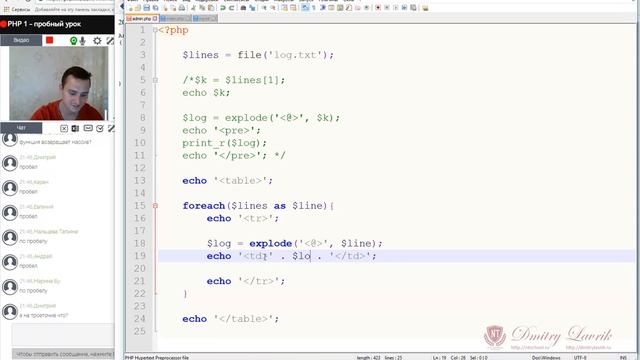
Task: Click the Save All toolbar icon
Action: 156,8
